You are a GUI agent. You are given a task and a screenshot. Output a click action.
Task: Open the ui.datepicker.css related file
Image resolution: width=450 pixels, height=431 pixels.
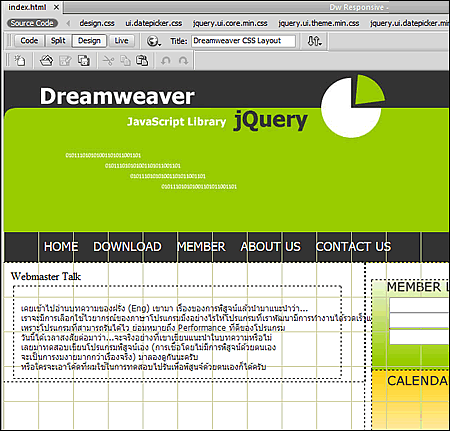click(154, 23)
